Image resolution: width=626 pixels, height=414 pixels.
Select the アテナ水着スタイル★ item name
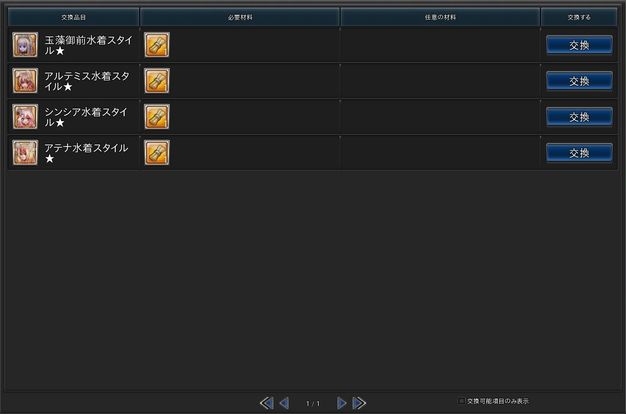tap(86, 153)
